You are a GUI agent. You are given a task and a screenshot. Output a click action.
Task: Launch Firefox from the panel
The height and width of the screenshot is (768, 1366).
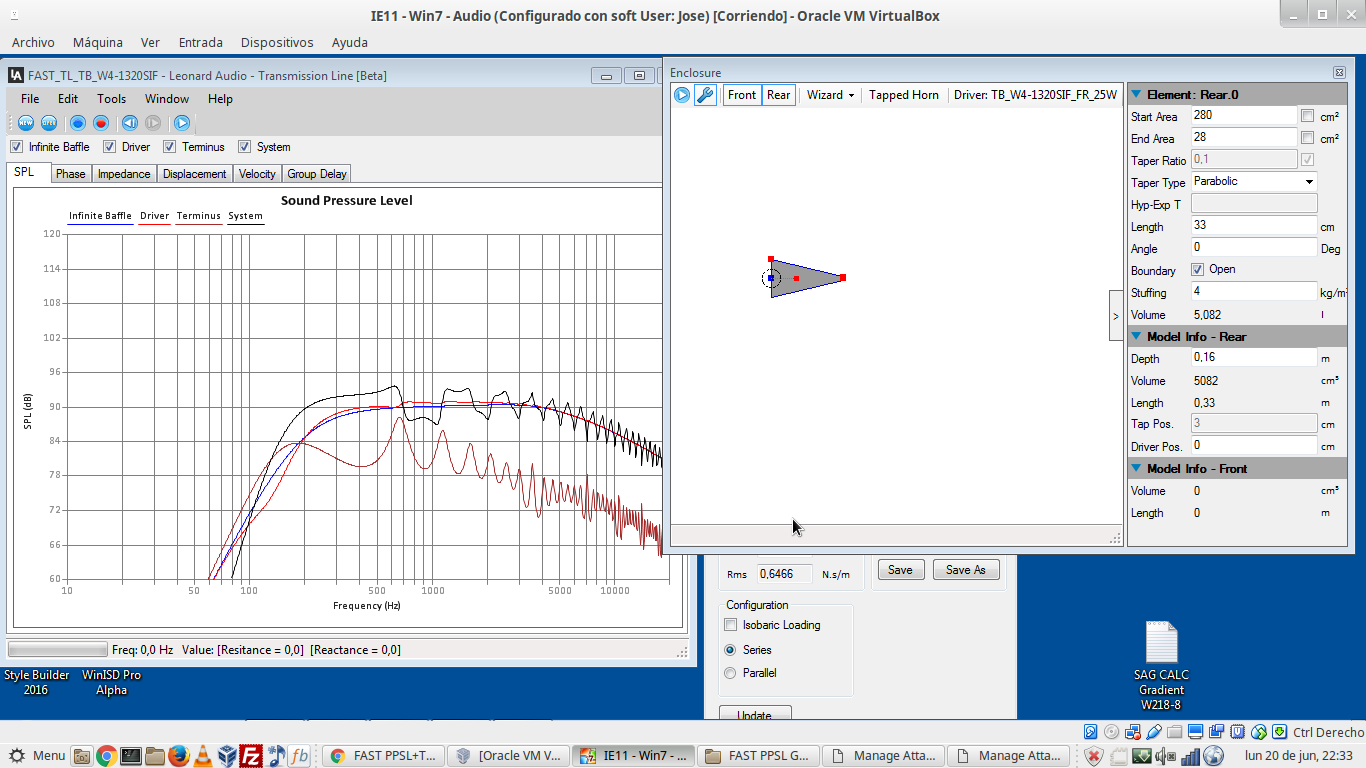tap(178, 756)
